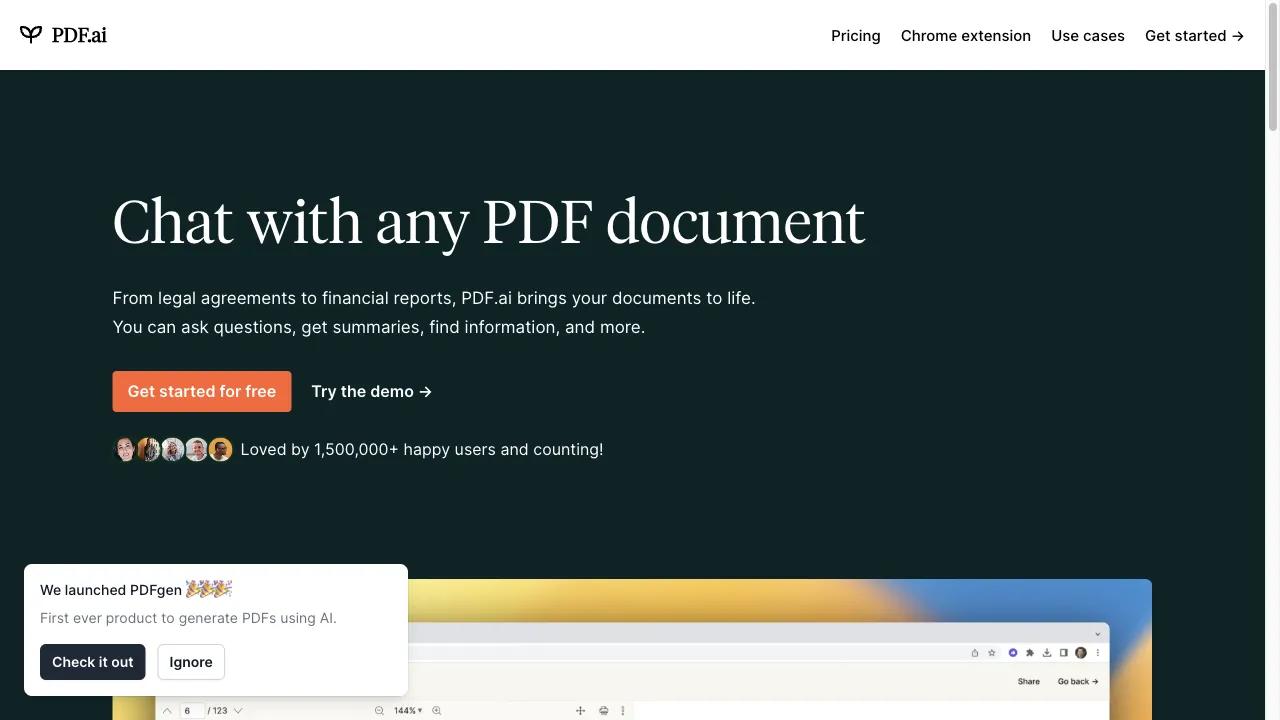The image size is (1280, 720).
Task: Click Share in the demo preview
Action: [x=1029, y=681]
